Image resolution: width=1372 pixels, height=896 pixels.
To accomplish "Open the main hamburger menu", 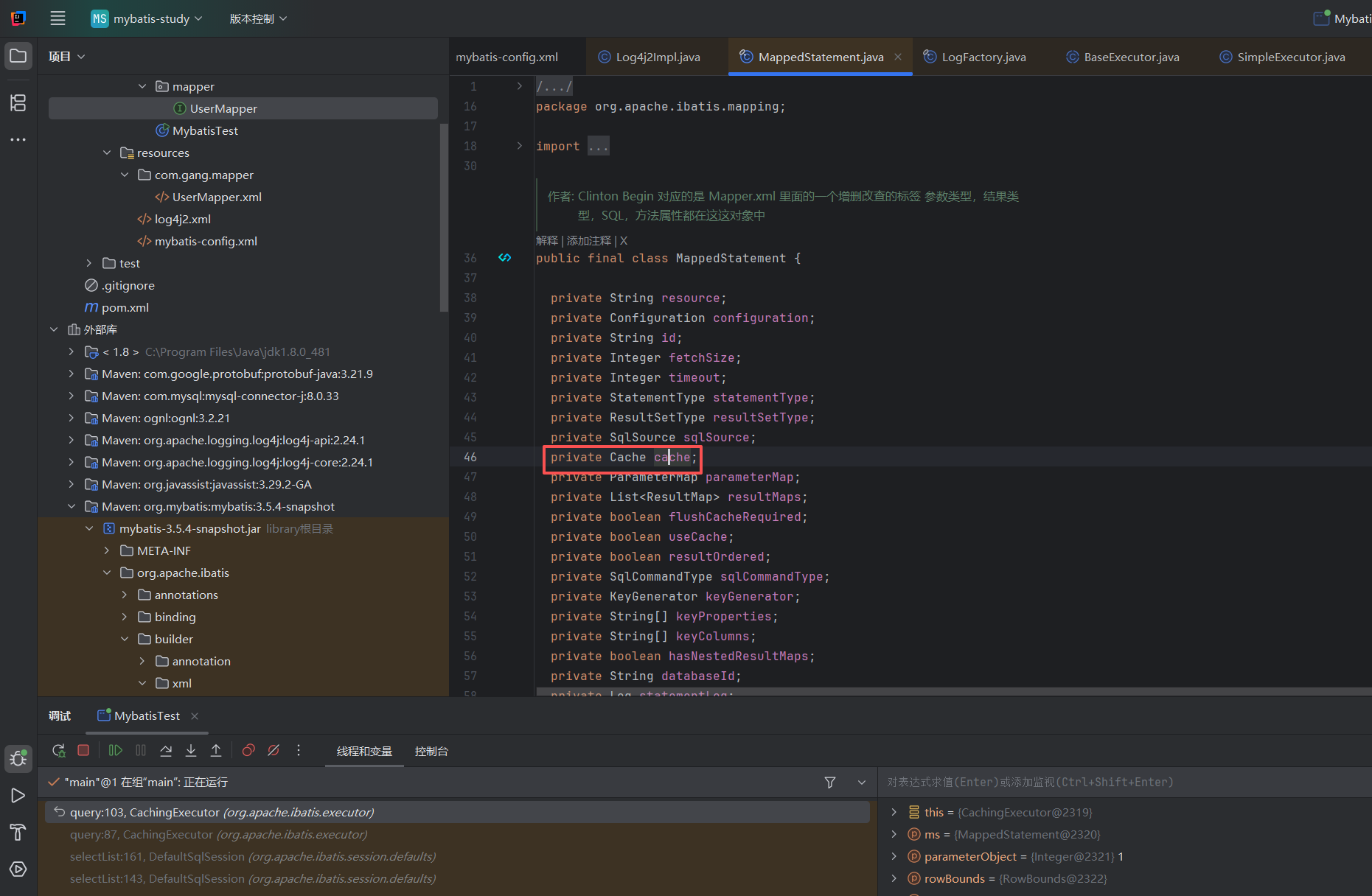I will (58, 18).
